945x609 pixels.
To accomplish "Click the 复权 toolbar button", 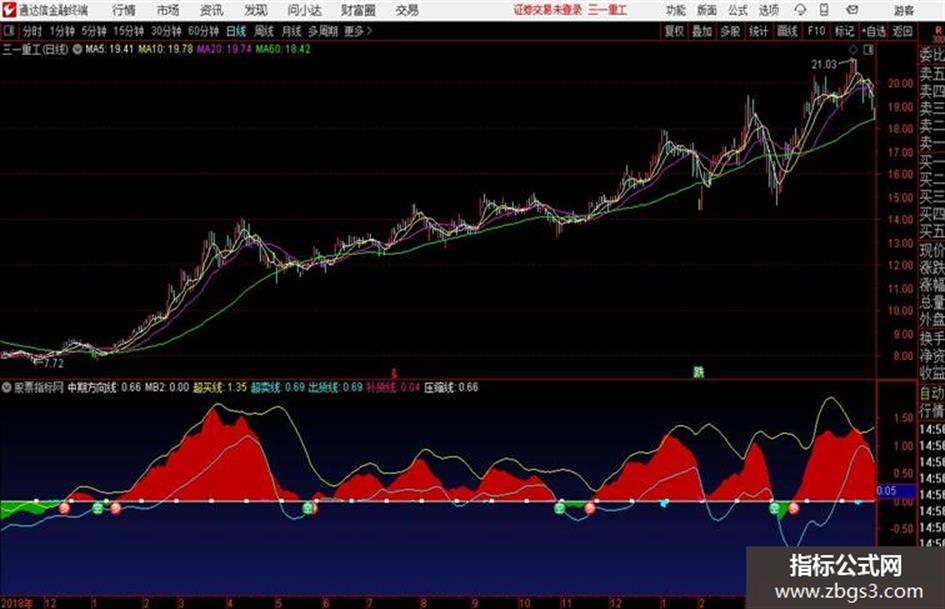I will pyautogui.click(x=674, y=31).
